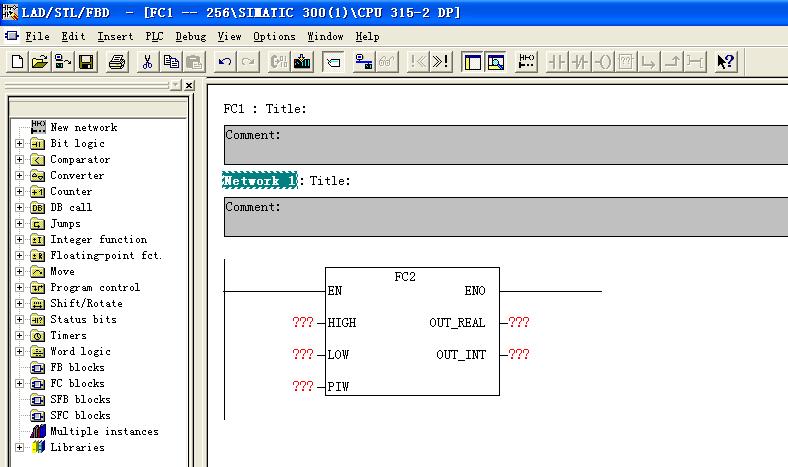Viewport: 788px width, 467px height.
Task: Open the Debug menu
Action: (x=190, y=36)
